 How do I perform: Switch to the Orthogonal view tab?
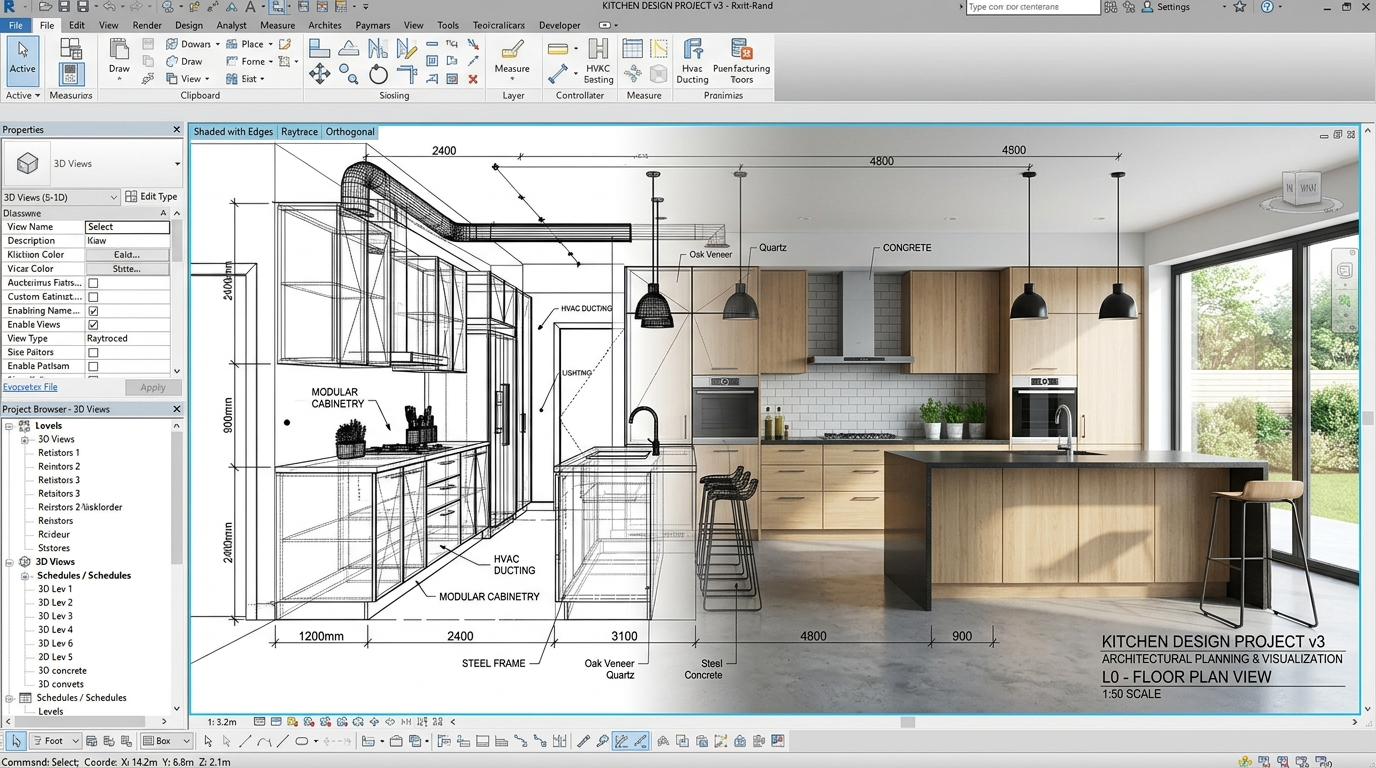(350, 132)
